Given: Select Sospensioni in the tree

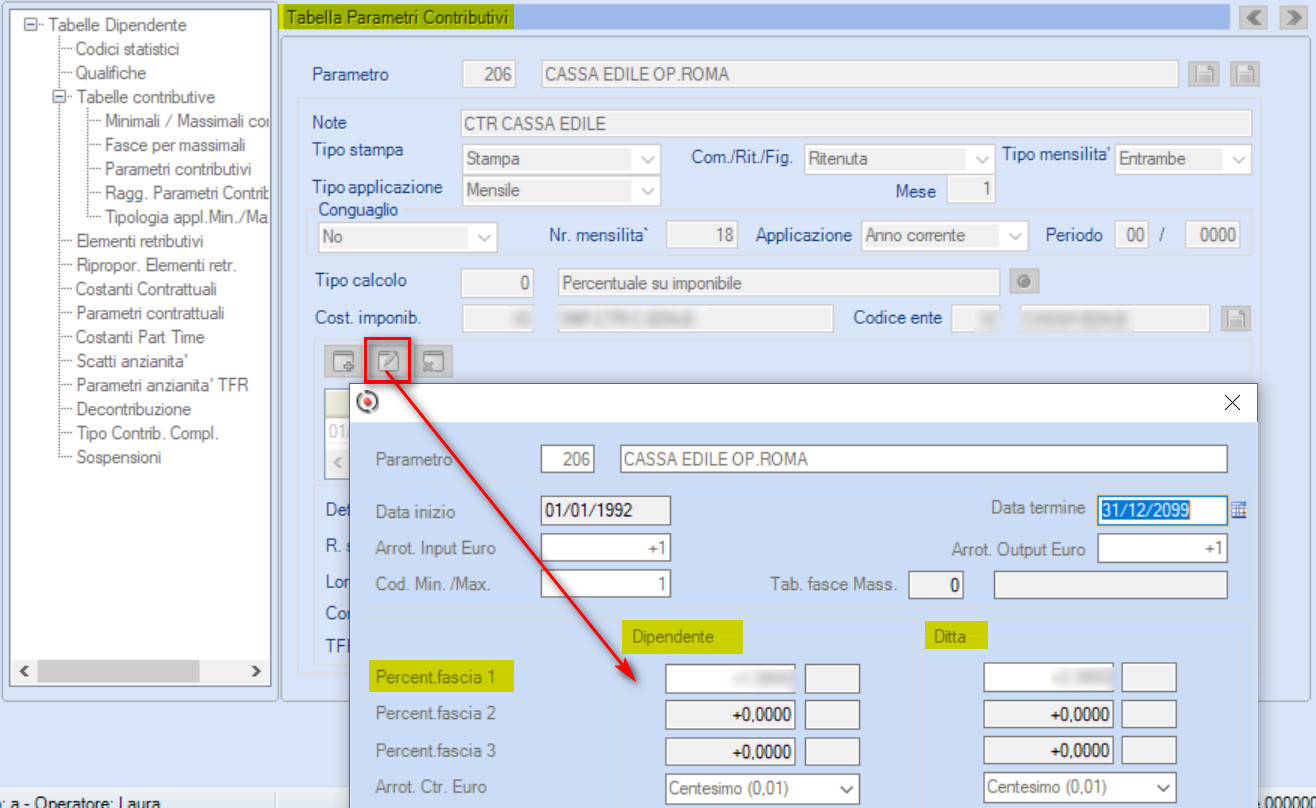Looking at the screenshot, I should (118, 457).
